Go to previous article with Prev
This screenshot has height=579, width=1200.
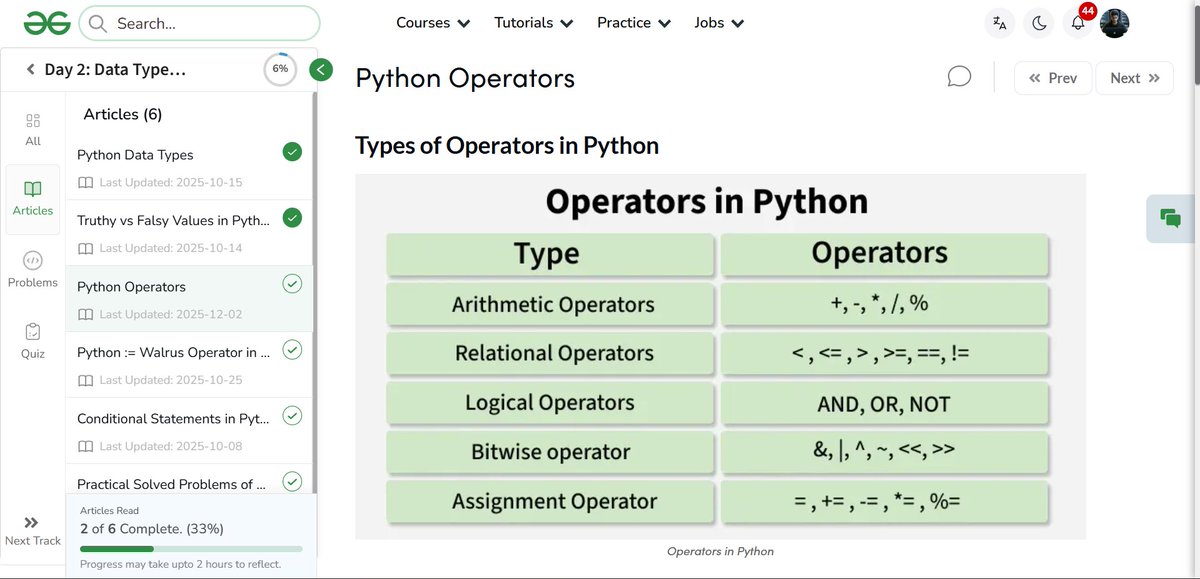(1053, 78)
